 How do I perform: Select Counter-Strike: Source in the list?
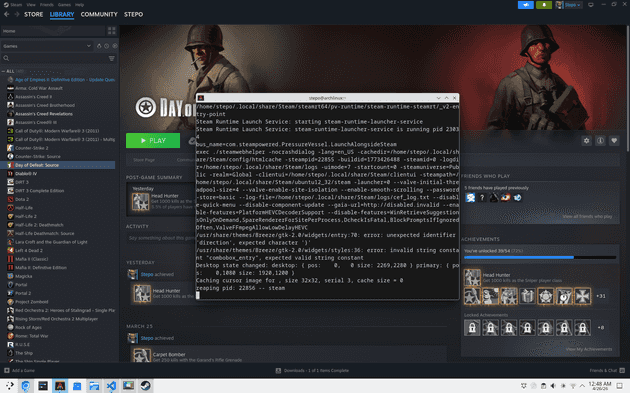pos(61,156)
